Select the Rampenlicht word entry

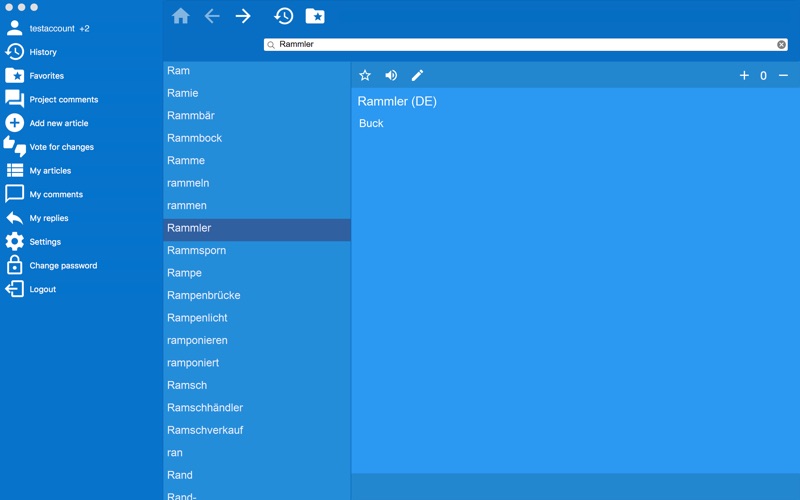pyautogui.click(x=257, y=317)
